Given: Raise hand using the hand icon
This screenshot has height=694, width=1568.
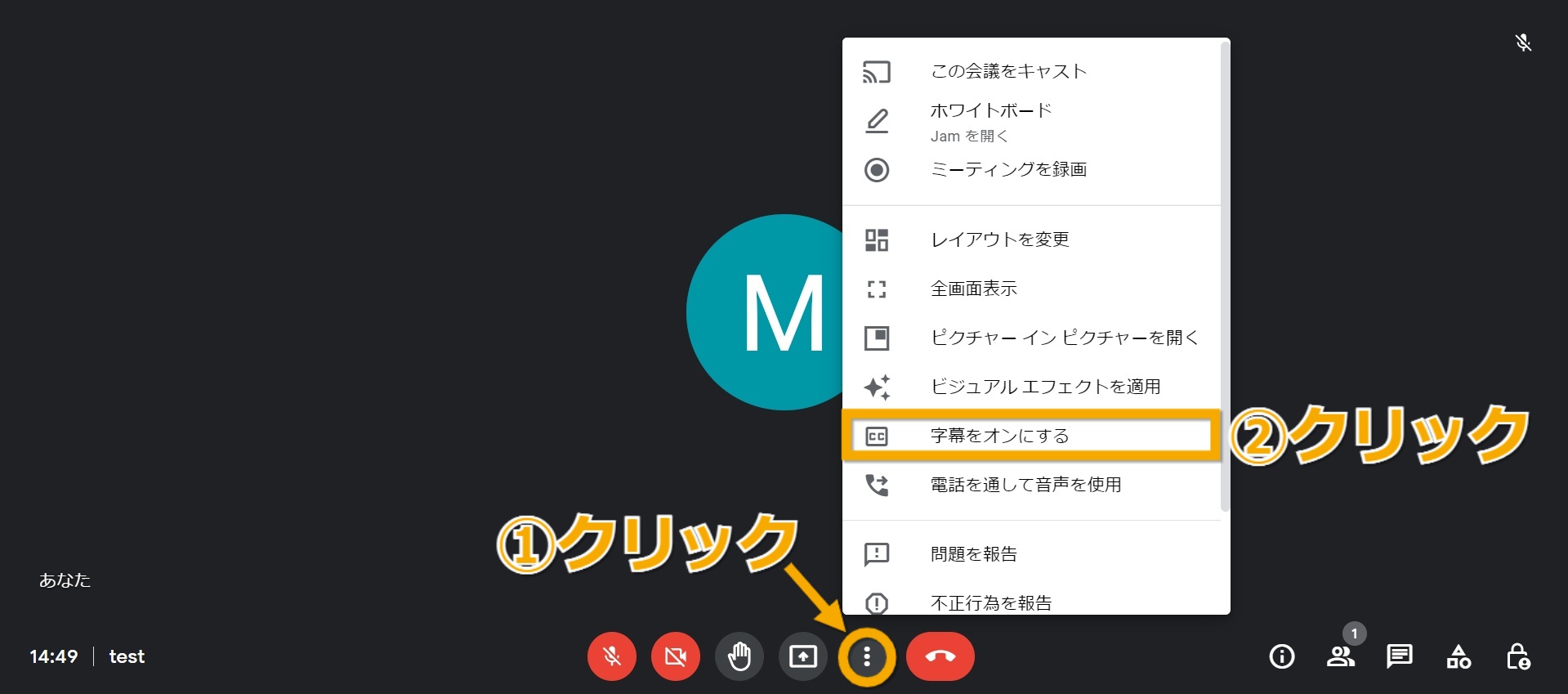Looking at the screenshot, I should (x=739, y=656).
